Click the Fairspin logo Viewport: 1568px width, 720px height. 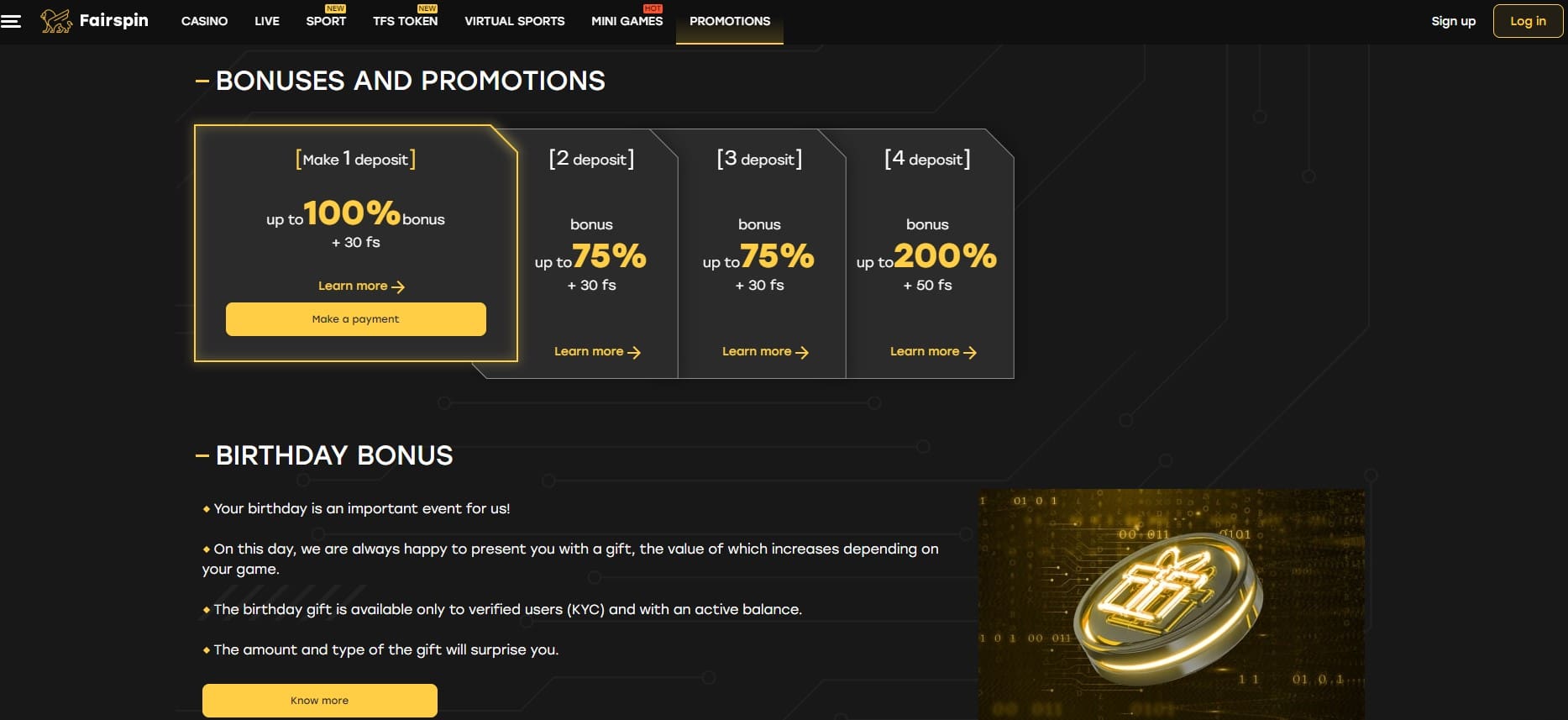tap(94, 20)
